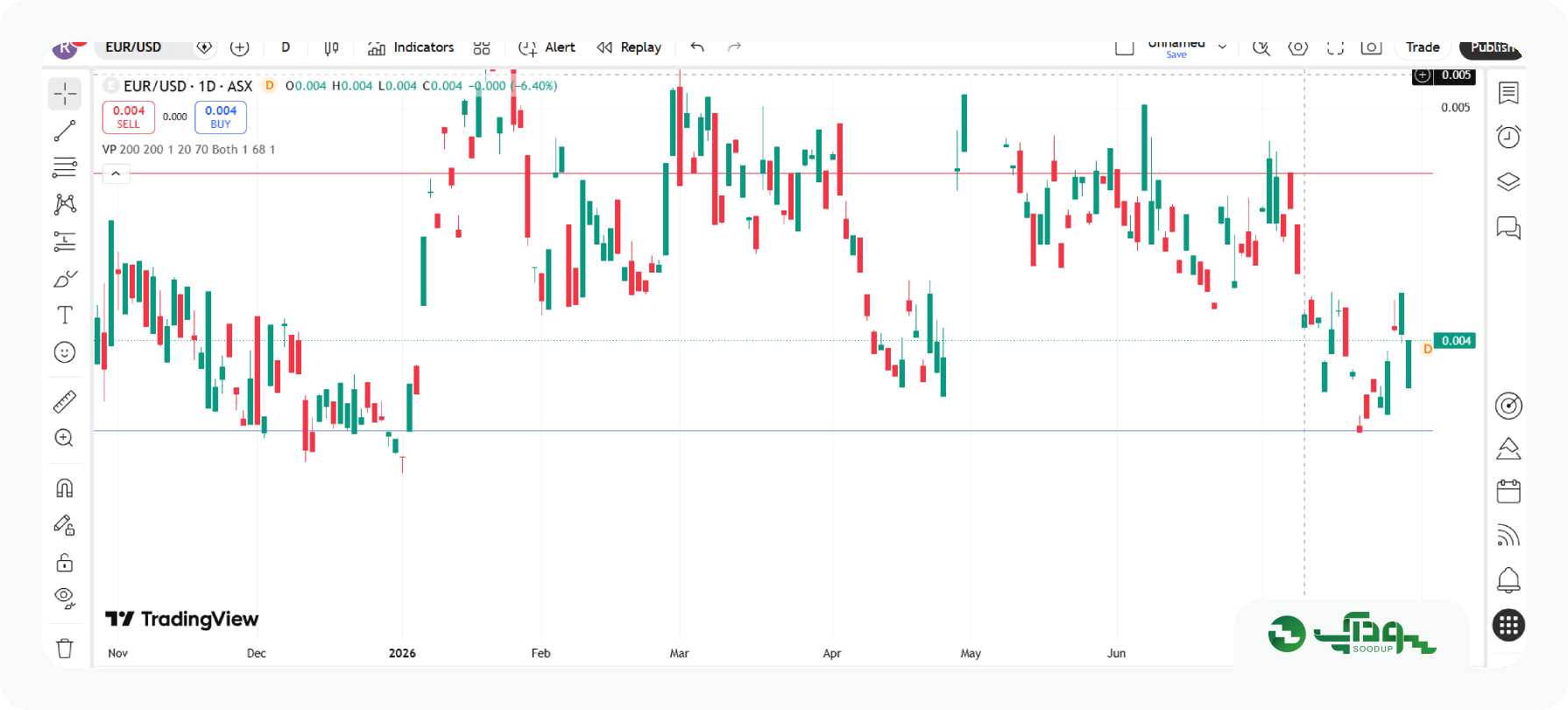1568x710 pixels.
Task: Take a chart snapshot camera icon
Action: tap(1372, 48)
